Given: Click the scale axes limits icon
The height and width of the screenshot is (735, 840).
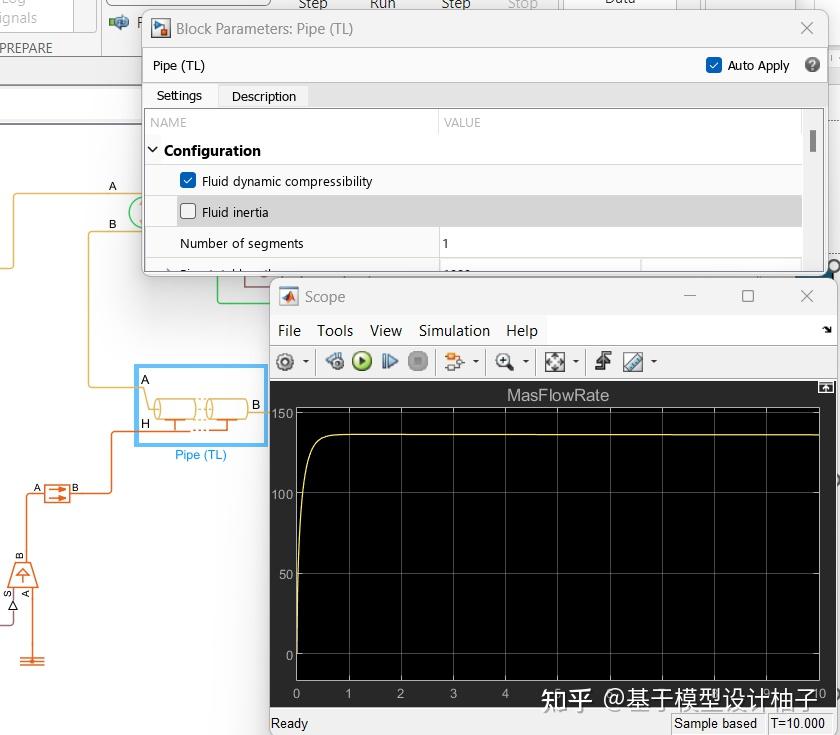Looking at the screenshot, I should [x=555, y=362].
